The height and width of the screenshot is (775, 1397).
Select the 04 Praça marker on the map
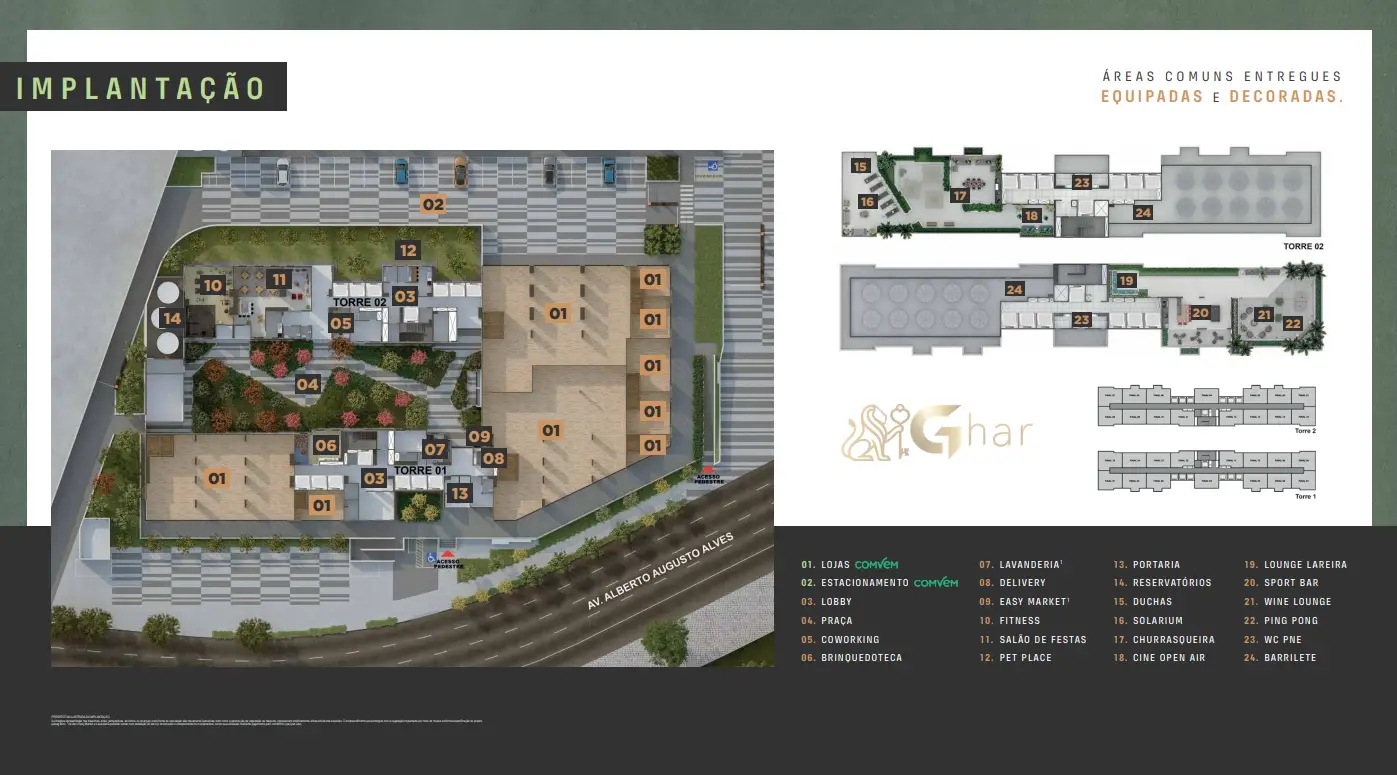click(x=307, y=384)
